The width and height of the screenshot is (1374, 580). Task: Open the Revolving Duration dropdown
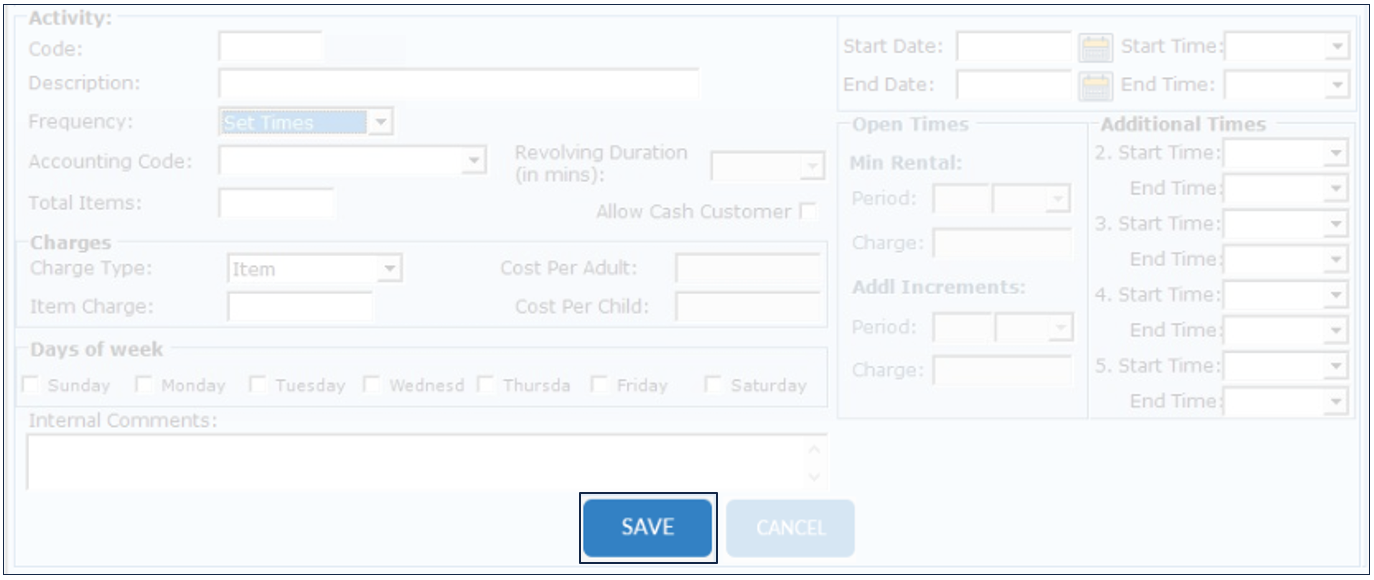click(x=811, y=167)
